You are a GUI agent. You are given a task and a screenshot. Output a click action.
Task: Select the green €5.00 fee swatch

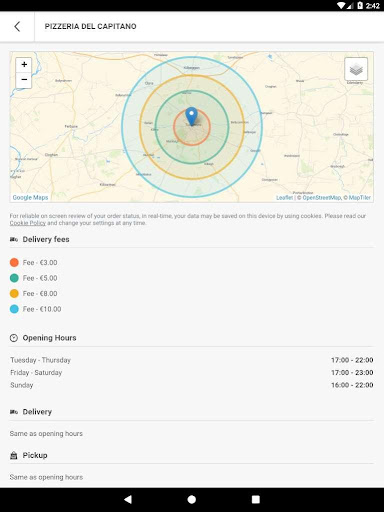14,278
